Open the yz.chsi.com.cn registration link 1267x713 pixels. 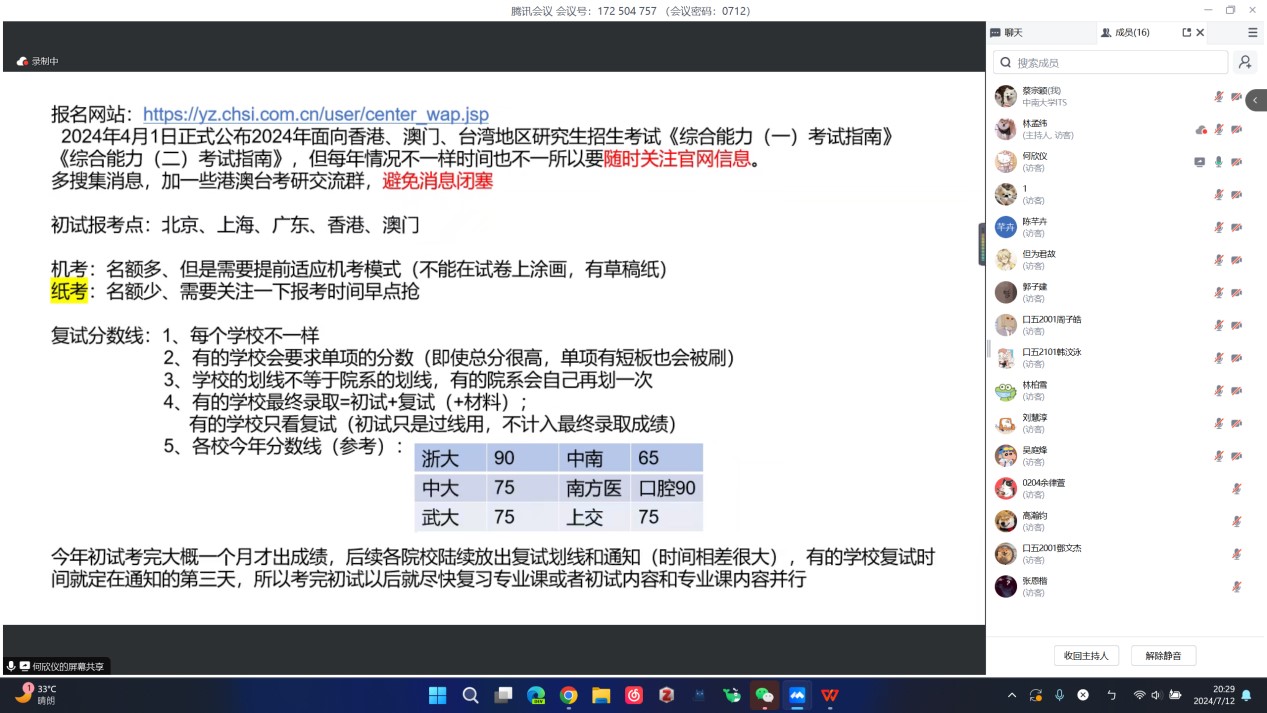tap(315, 115)
